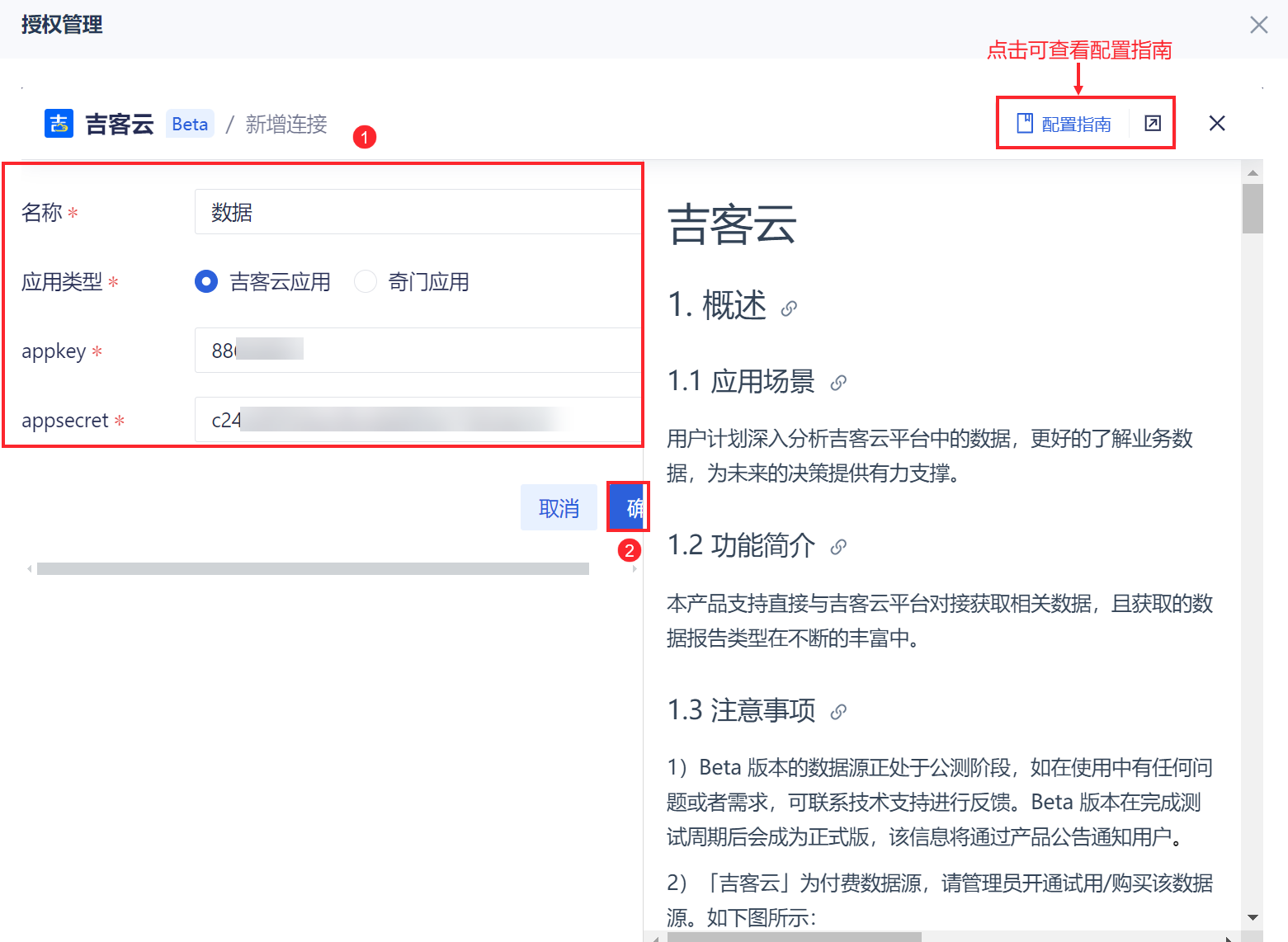Screen dimensions: 1288x942
Task: Click the Beta badge
Action: pos(190,124)
